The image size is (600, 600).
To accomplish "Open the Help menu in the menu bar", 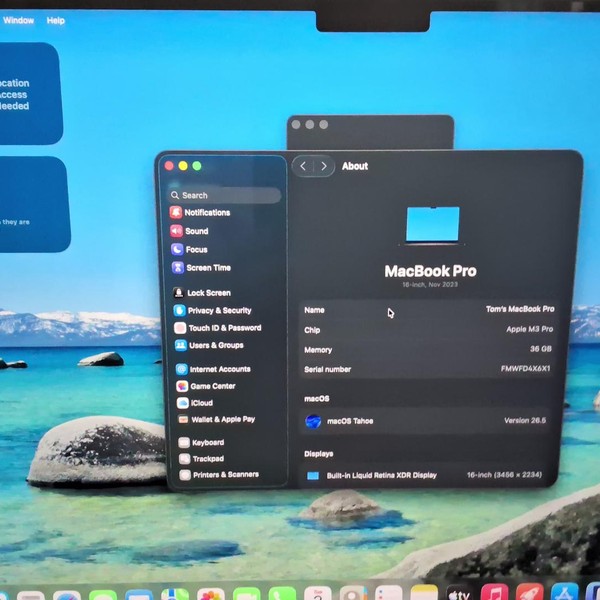I will click(56, 21).
